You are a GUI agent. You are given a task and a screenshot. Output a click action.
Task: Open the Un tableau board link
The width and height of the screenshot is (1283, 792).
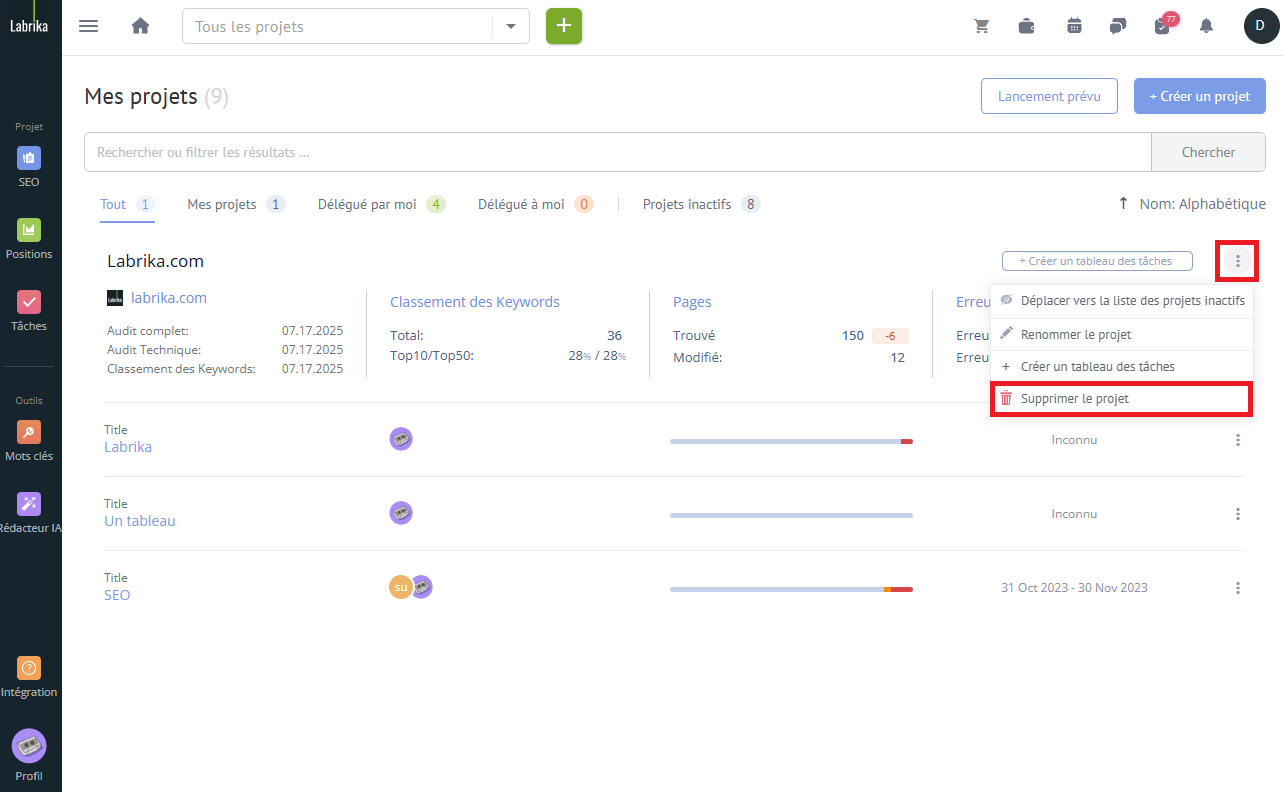tap(140, 521)
